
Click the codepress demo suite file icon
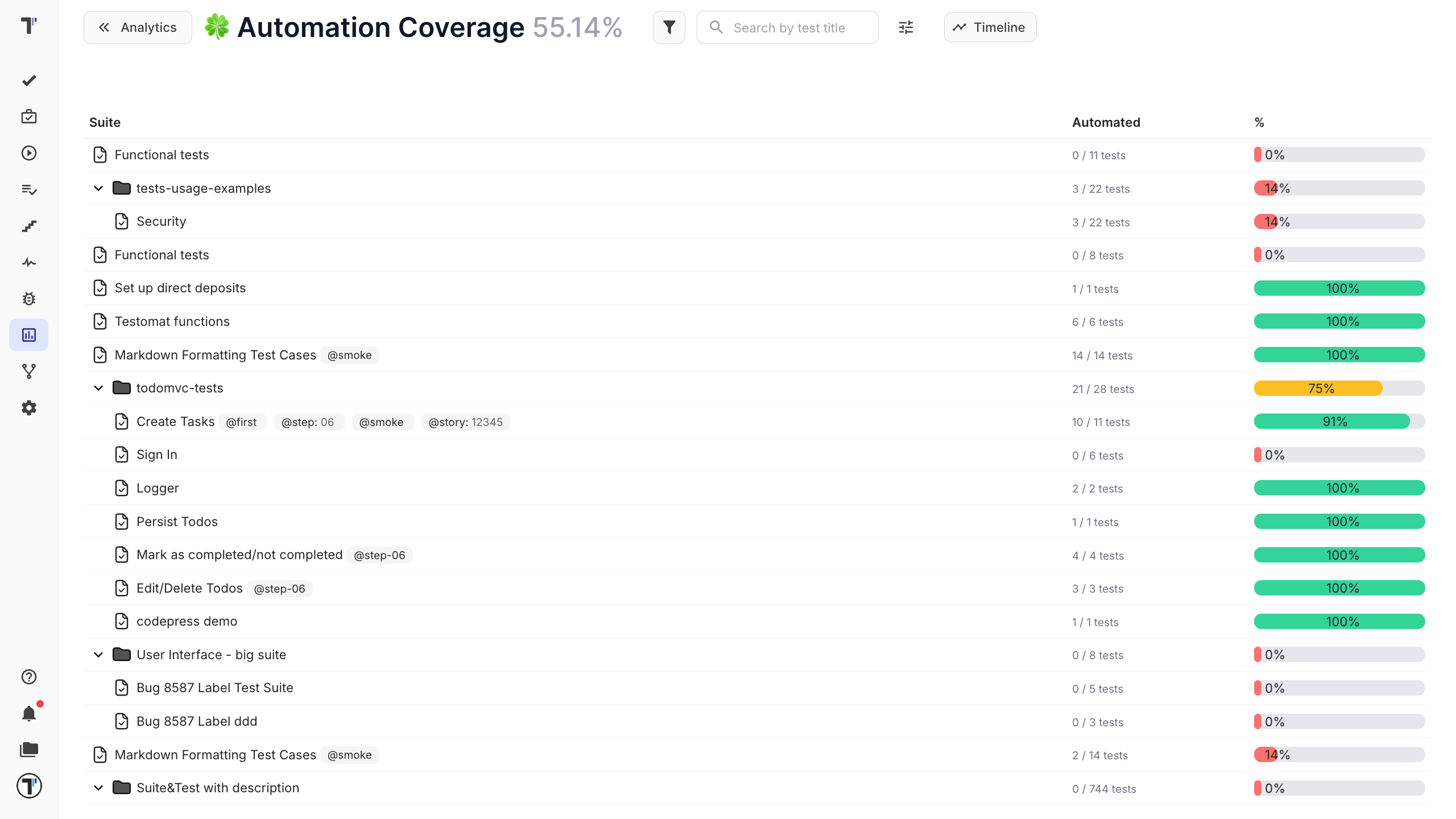[122, 621]
